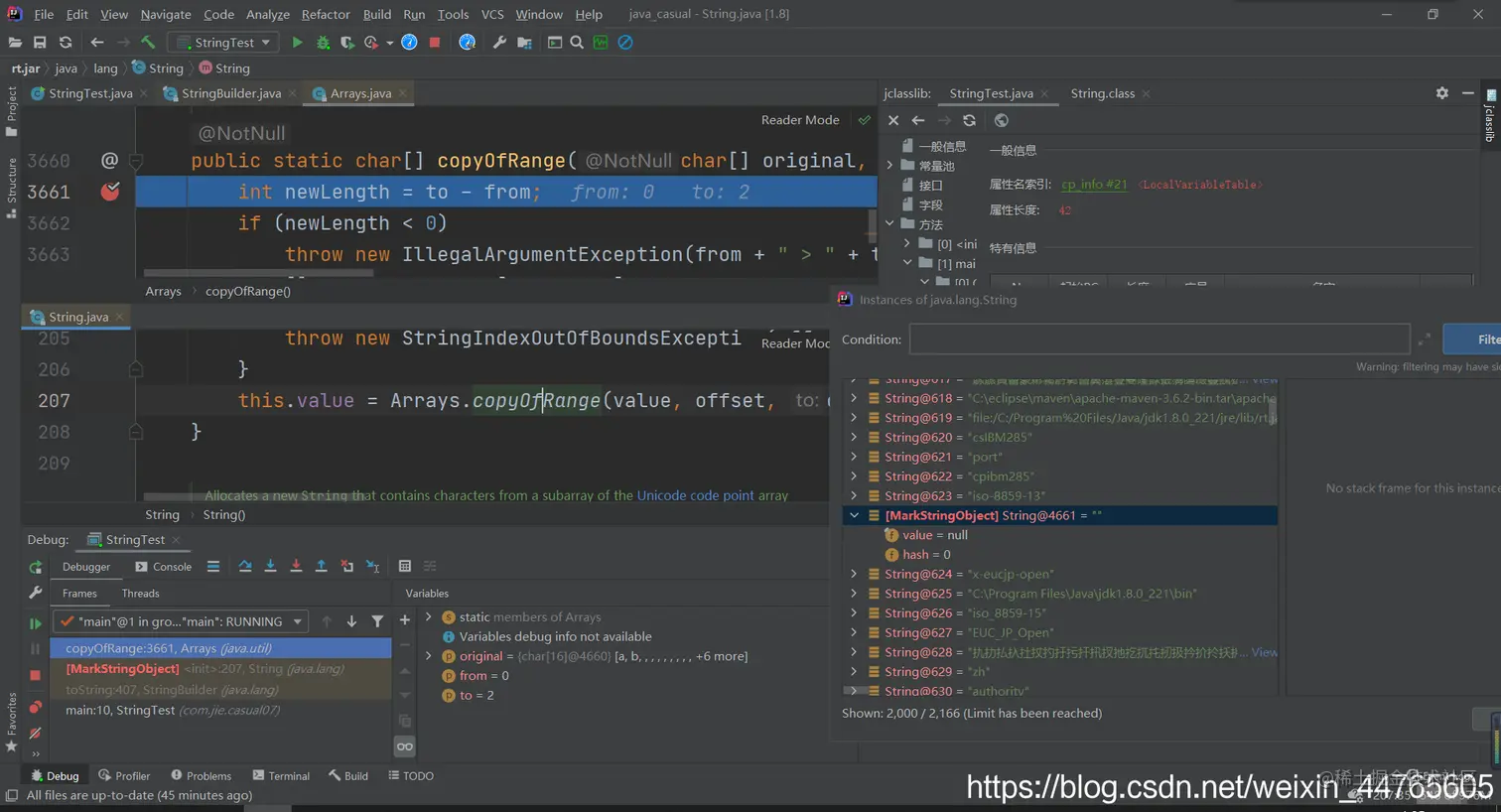
Task: Select the MarkStringObject init:207 frame
Action: 220,669
